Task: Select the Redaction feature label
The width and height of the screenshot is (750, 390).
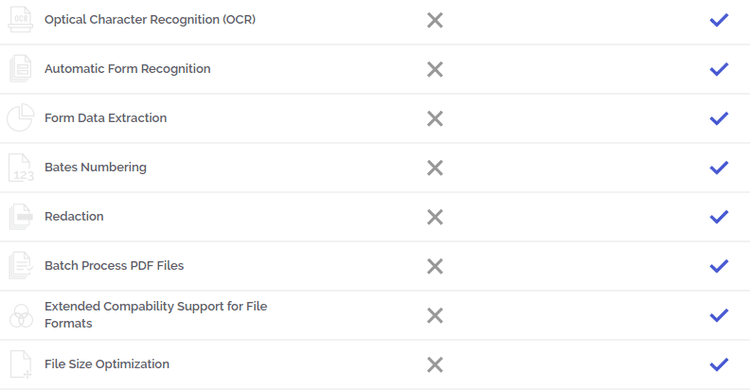Action: click(x=74, y=216)
